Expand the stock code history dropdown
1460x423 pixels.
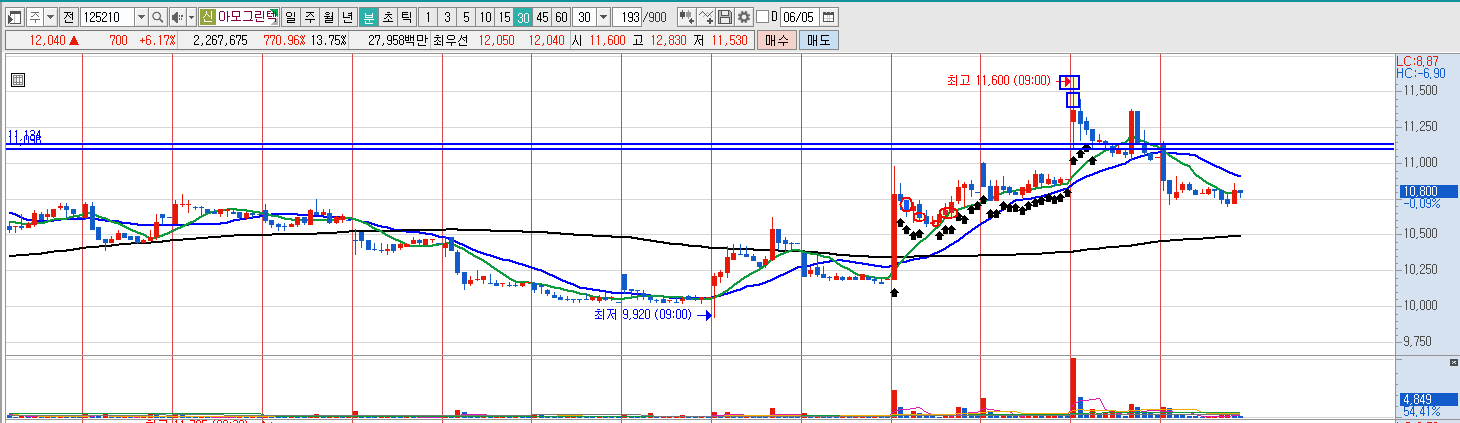point(141,17)
